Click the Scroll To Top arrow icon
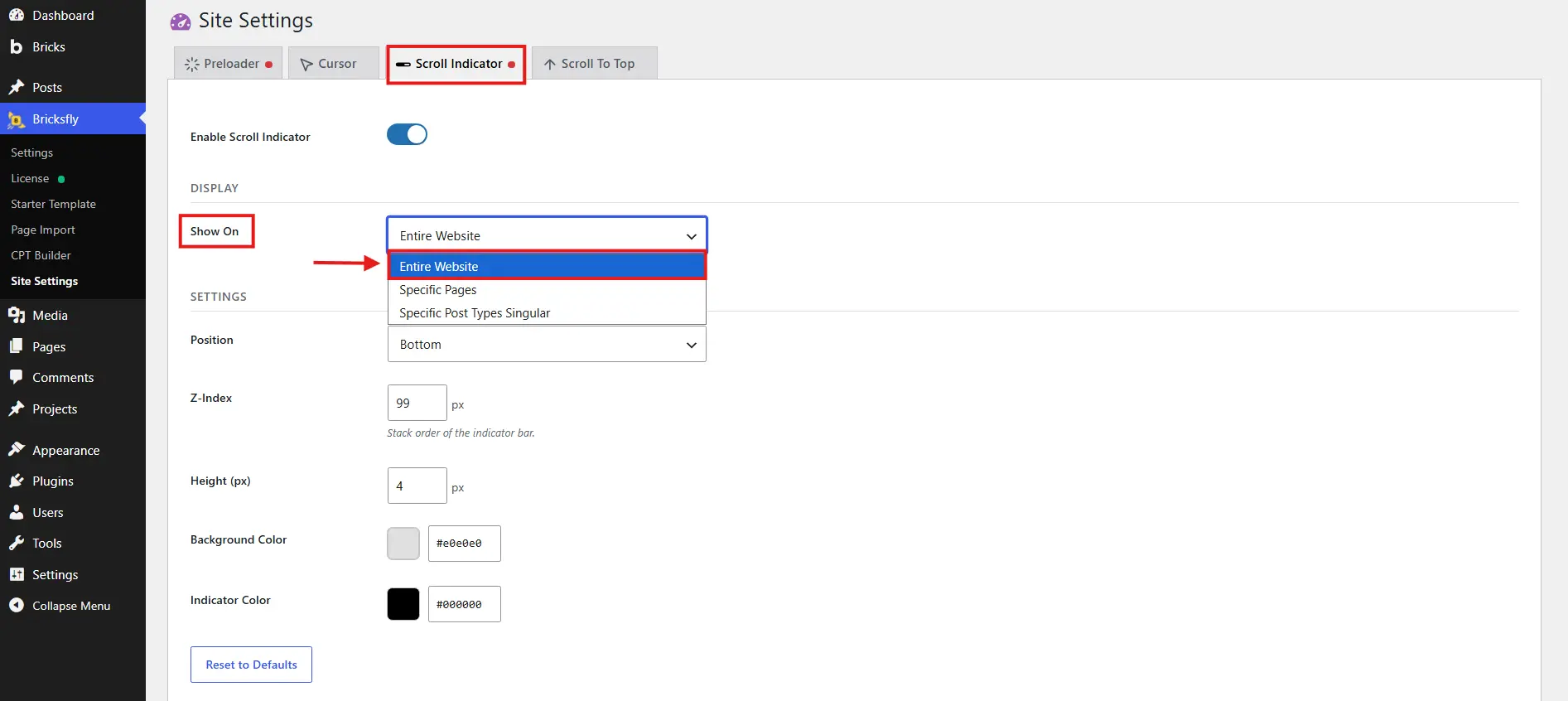This screenshot has height=701, width=1568. pyautogui.click(x=550, y=64)
